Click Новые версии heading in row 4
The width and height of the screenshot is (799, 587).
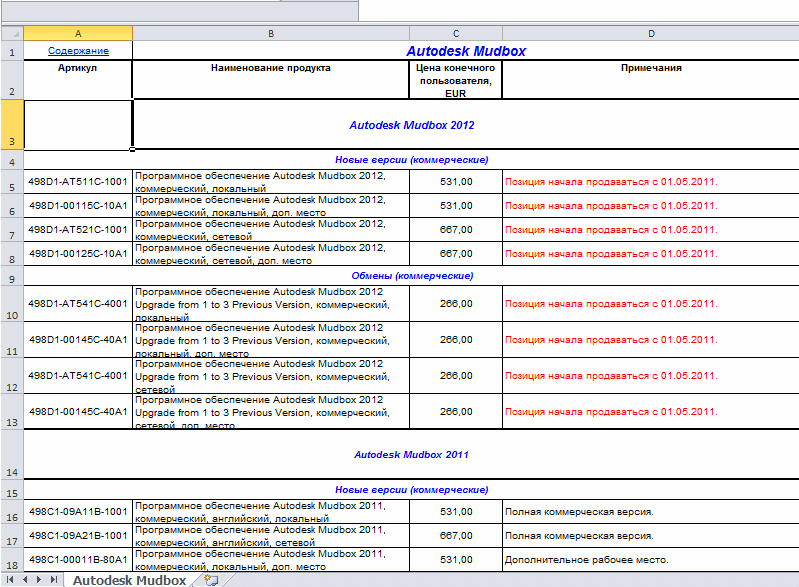coord(411,159)
